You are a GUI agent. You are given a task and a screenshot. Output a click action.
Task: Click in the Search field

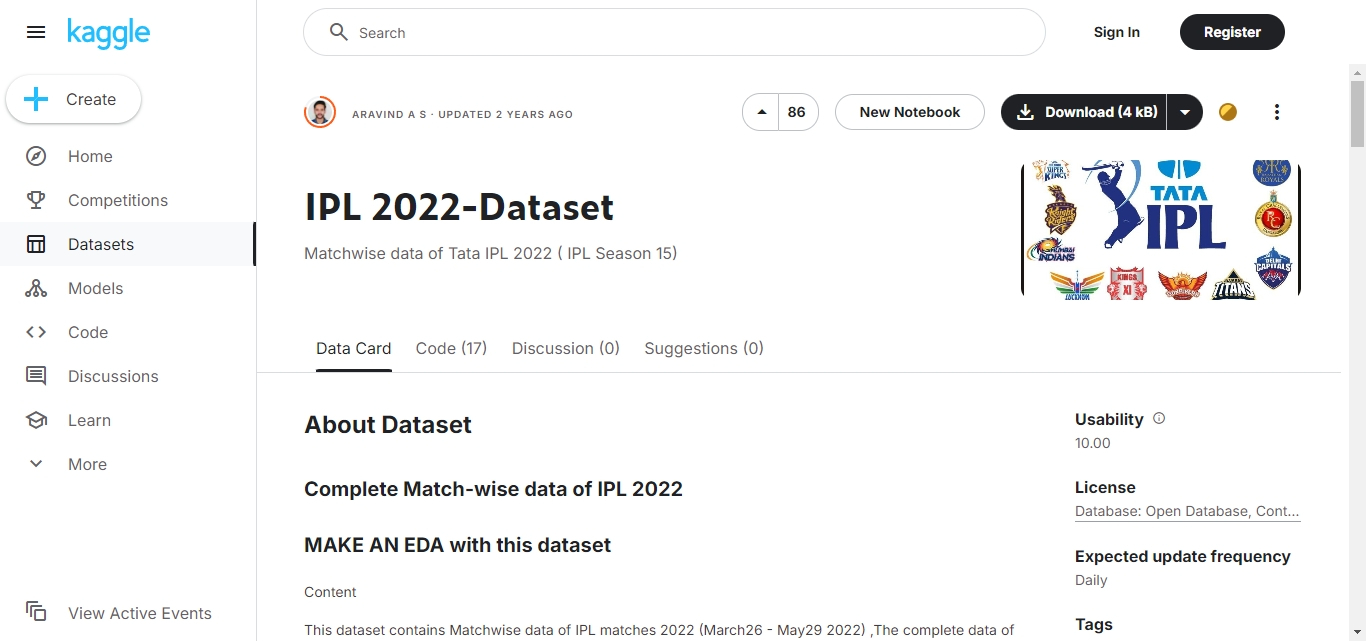click(x=674, y=33)
